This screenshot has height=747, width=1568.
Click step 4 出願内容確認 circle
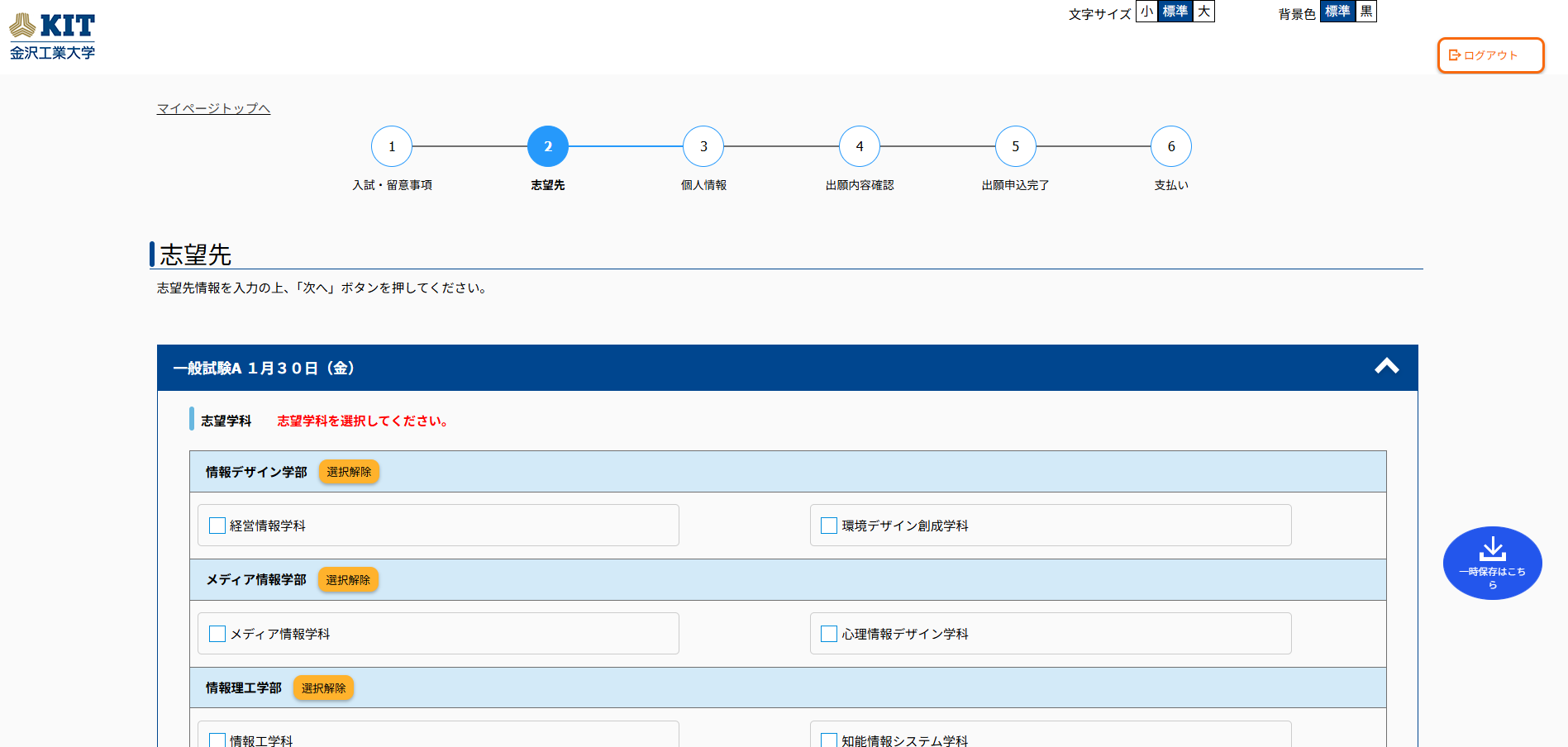[x=860, y=146]
